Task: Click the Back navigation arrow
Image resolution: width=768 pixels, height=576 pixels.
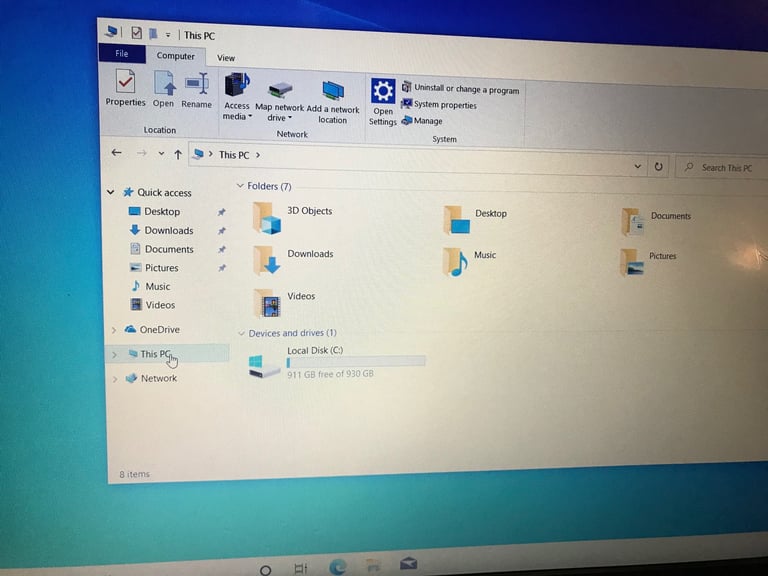Action: tap(116, 153)
